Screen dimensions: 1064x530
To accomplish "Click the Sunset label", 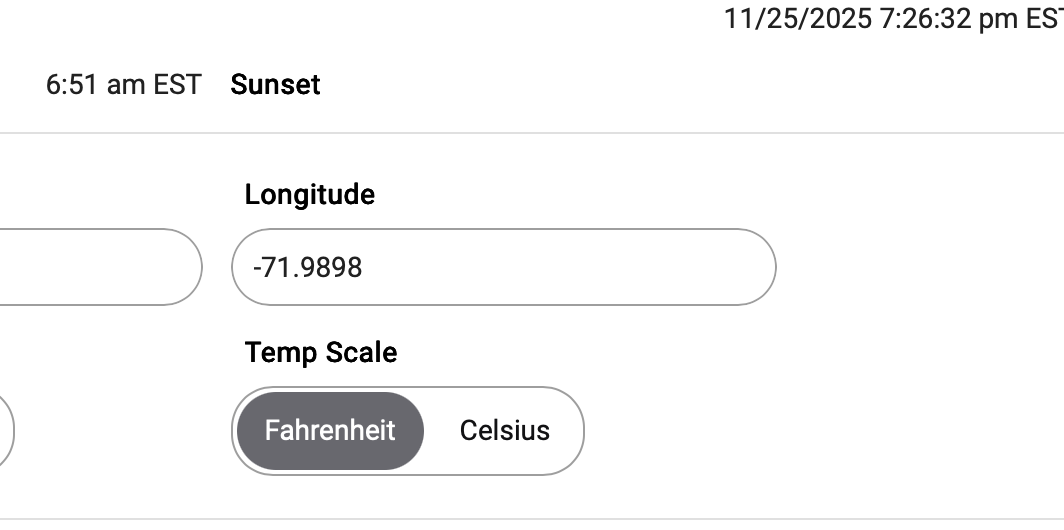I will (x=275, y=85).
